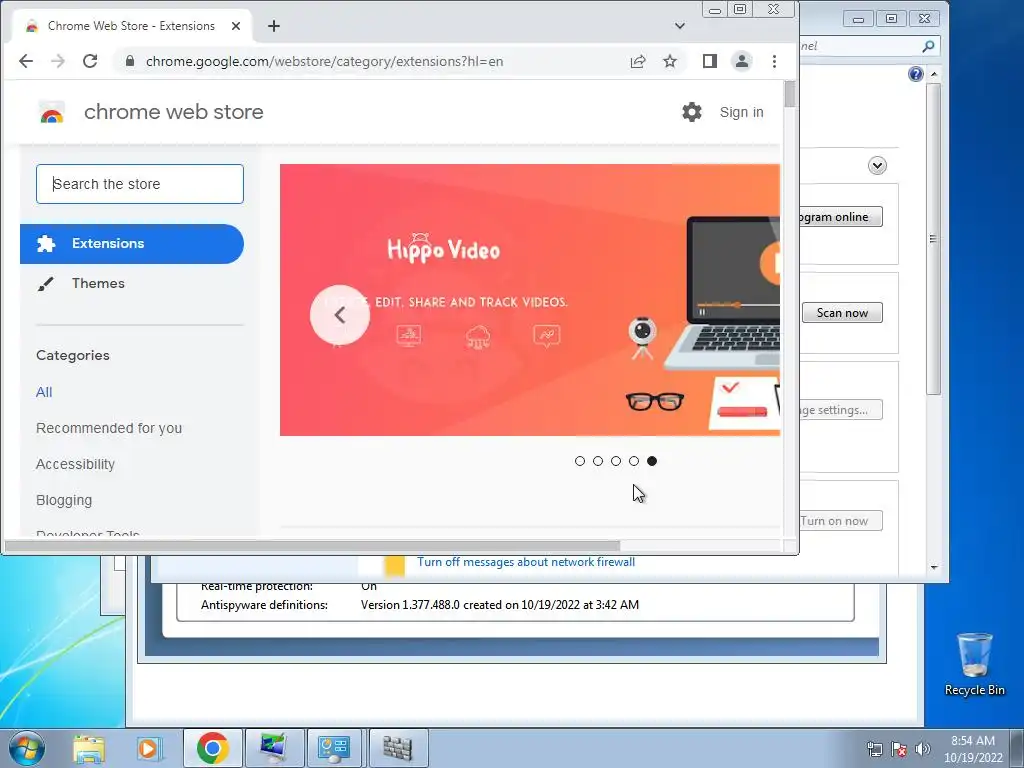The height and width of the screenshot is (768, 1024).
Task: Jump to third carousel slide dot
Action: (616, 461)
